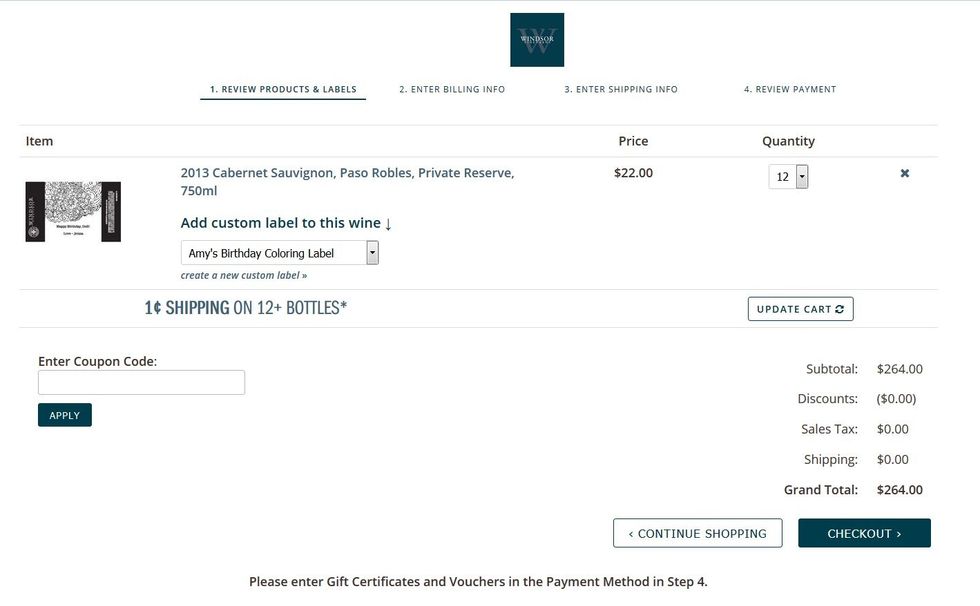980x606 pixels.
Task: Click Continue Shopping
Action: coord(697,533)
